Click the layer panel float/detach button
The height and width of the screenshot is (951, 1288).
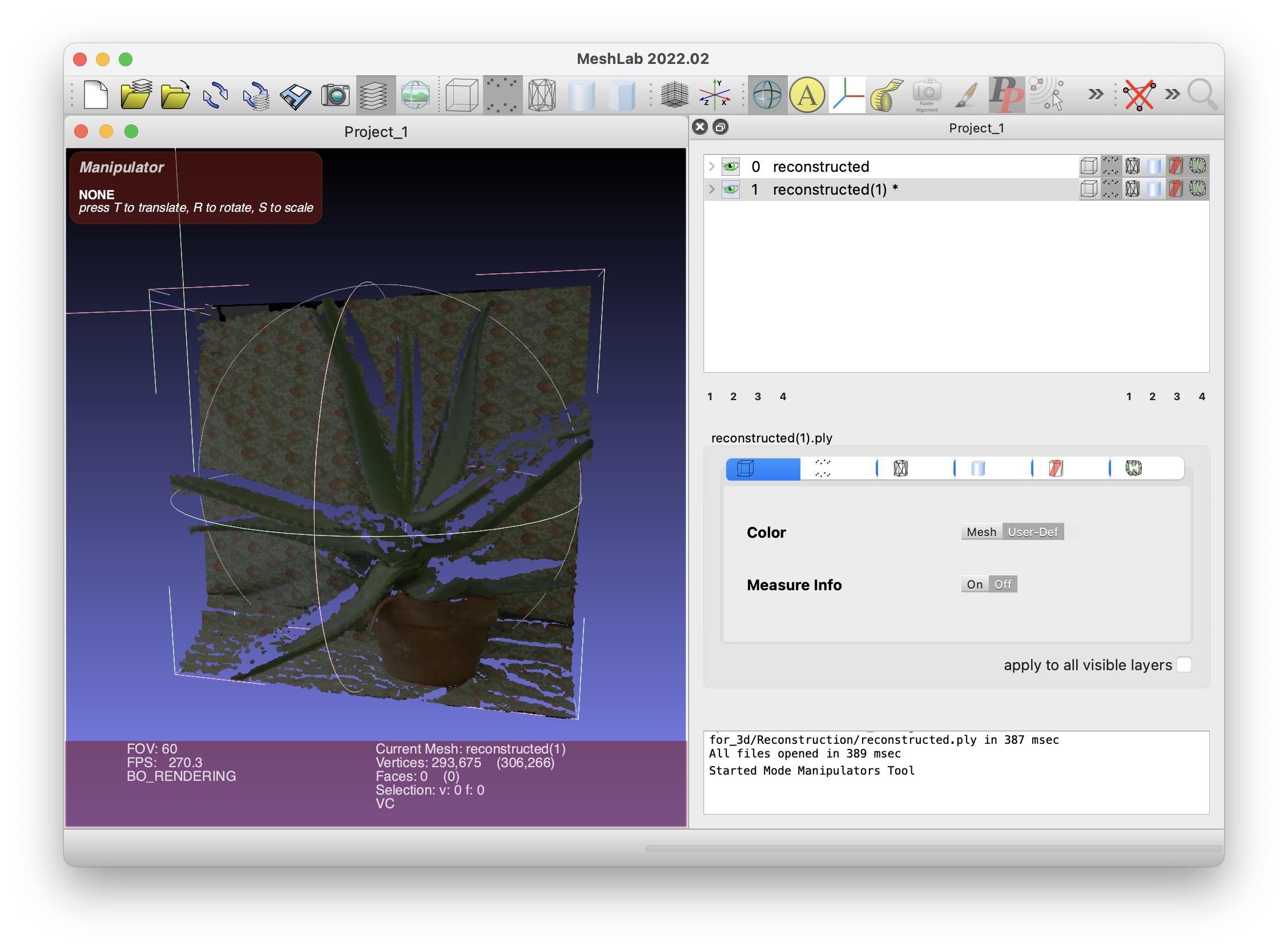tap(721, 127)
